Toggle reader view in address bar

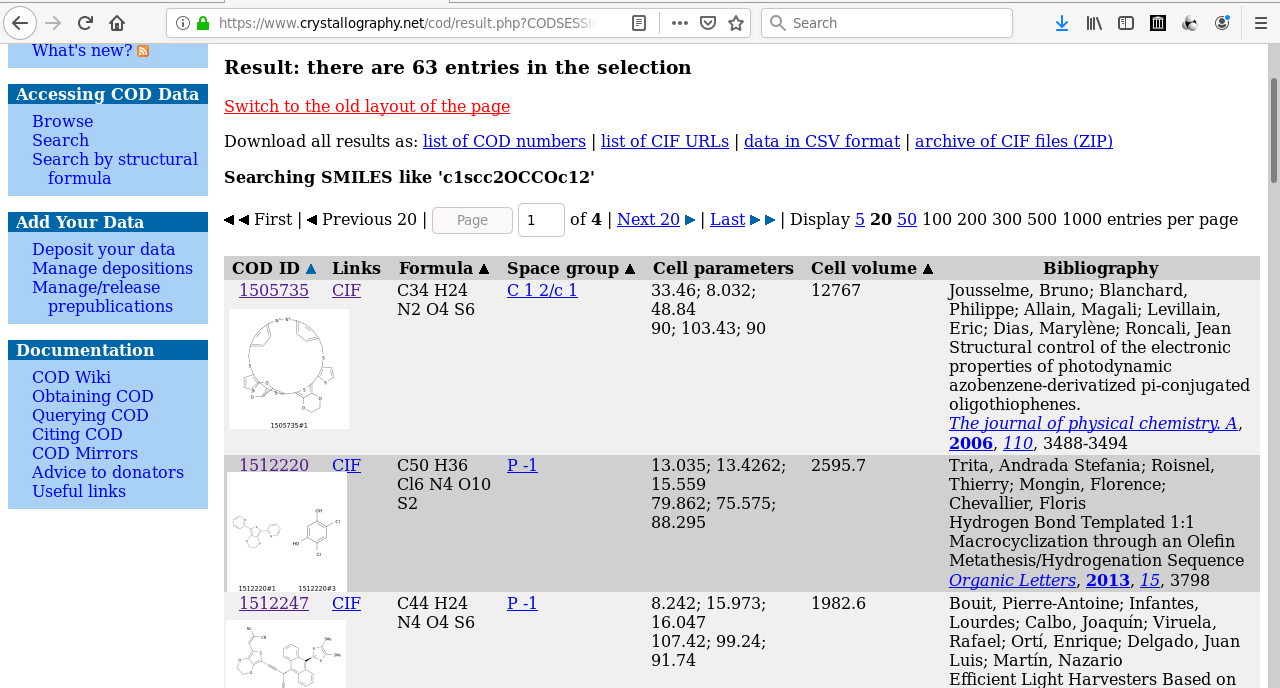coord(639,23)
